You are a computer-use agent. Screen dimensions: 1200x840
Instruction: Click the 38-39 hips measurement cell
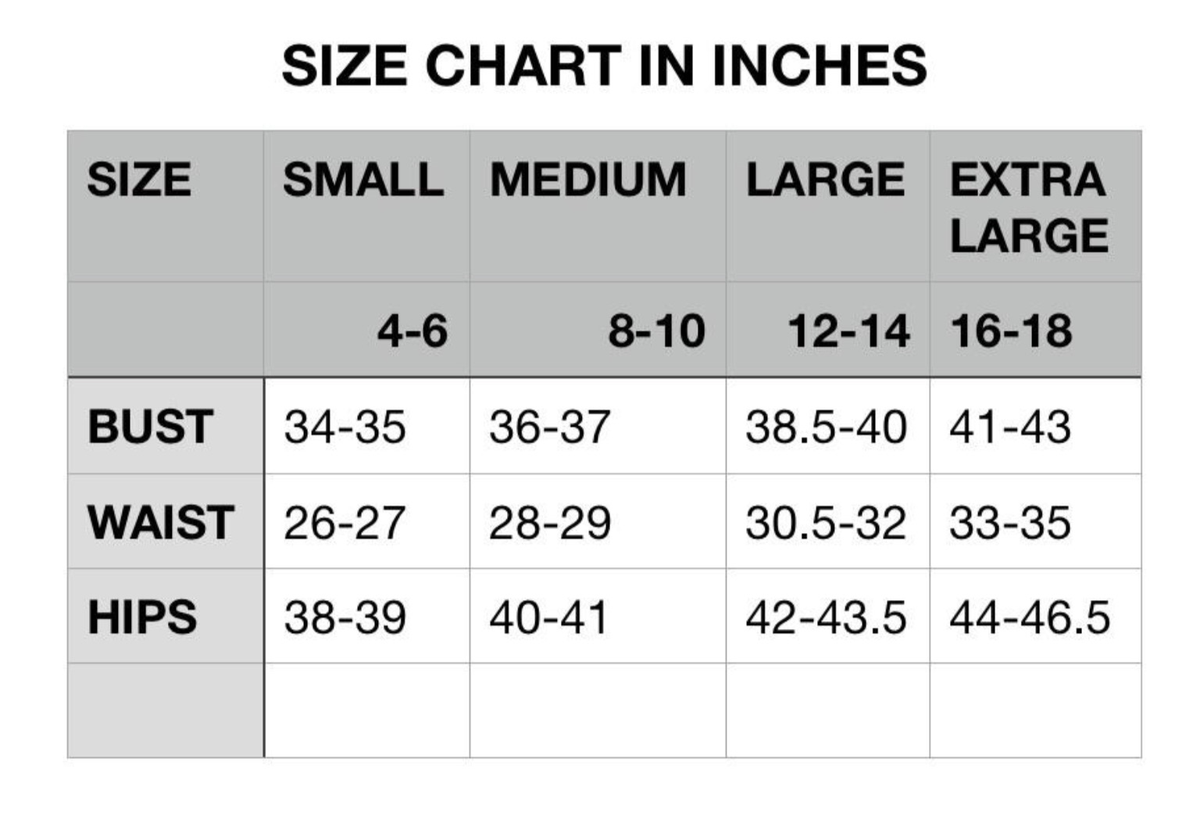point(367,616)
